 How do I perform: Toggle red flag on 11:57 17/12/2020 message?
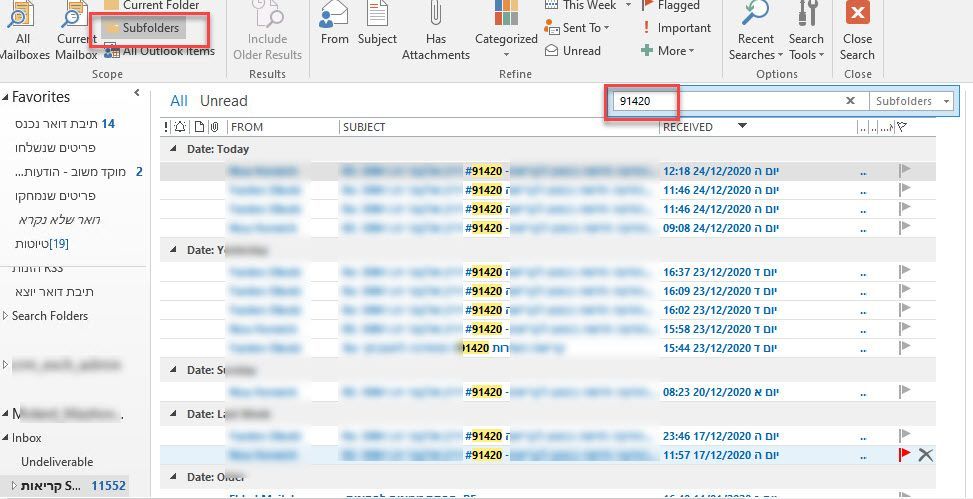pos(905,454)
